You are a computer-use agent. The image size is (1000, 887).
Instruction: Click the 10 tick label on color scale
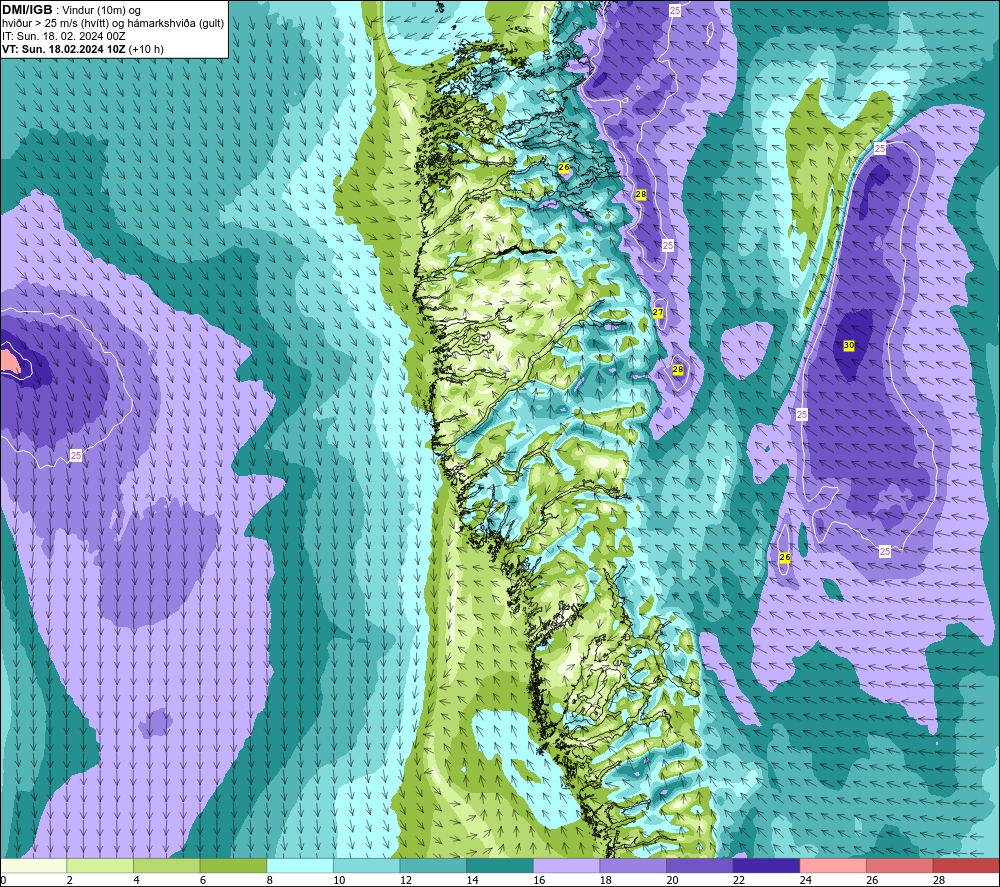pos(339,880)
